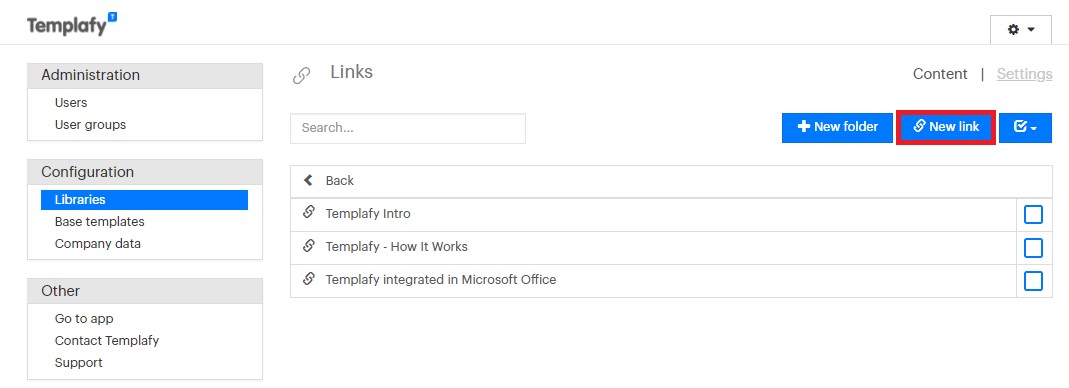This screenshot has height=388, width=1069.
Task: Click the Links header chain icon
Action: click(301, 75)
